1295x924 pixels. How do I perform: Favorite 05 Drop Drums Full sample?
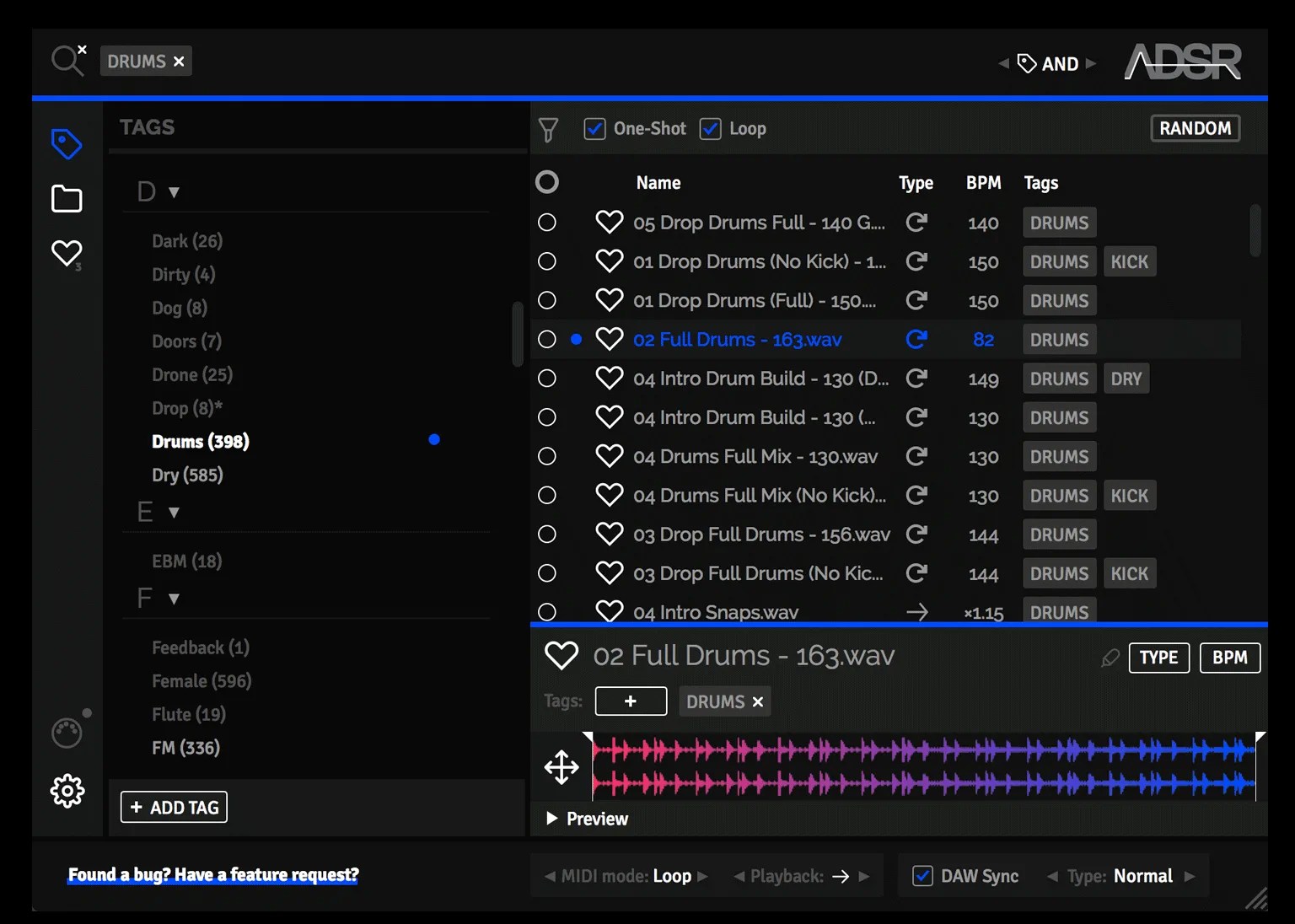(609, 222)
